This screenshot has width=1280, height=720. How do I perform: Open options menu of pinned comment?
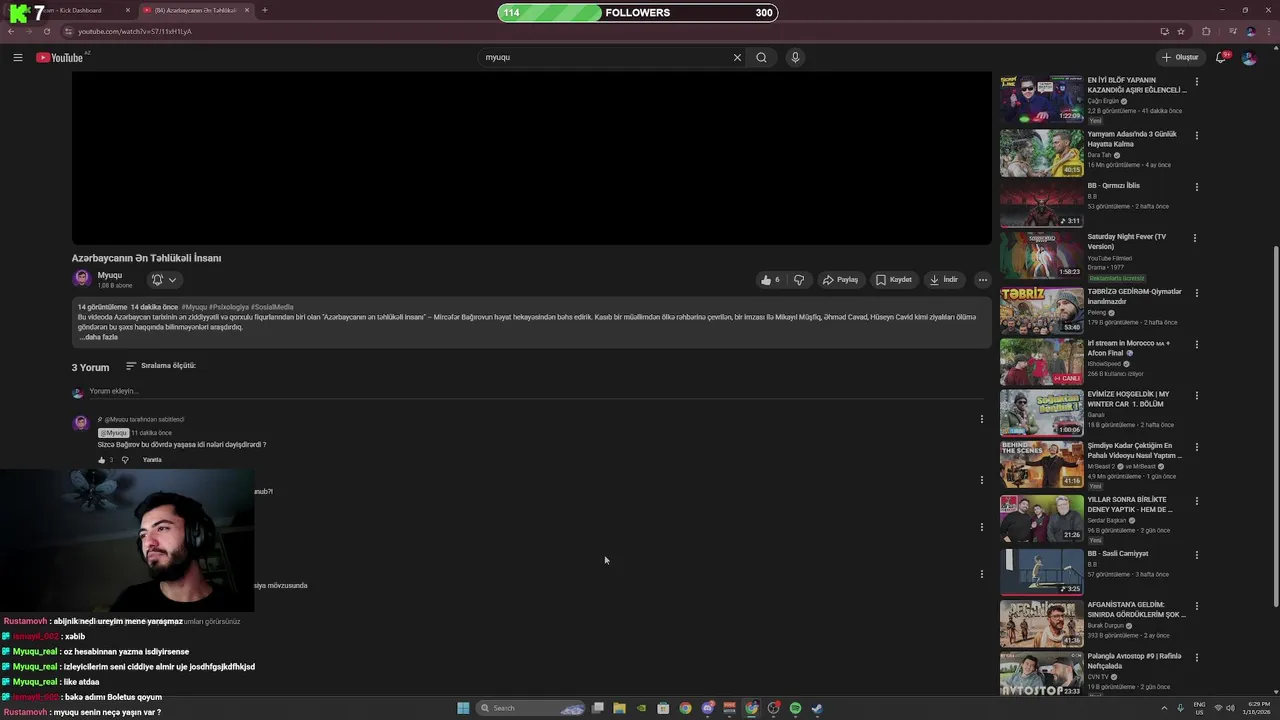coord(981,419)
